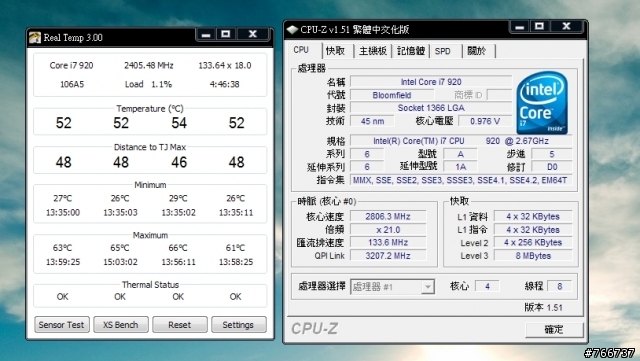The width and height of the screenshot is (640, 361).
Task: Click the CPU-Z title bar icon
Action: tap(292, 29)
